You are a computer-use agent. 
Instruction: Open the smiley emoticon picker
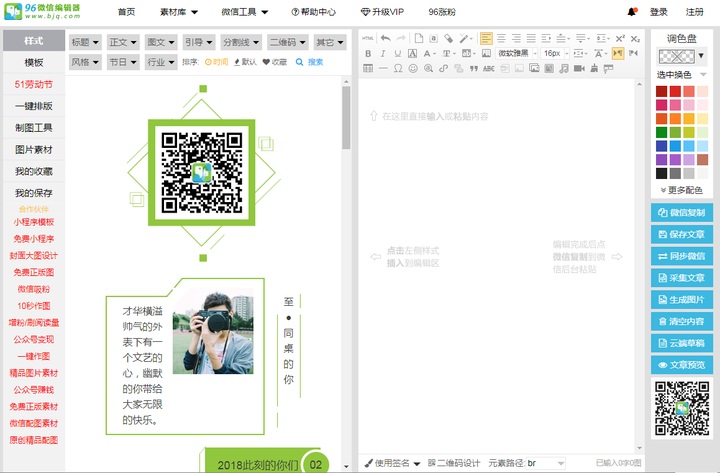click(413, 68)
